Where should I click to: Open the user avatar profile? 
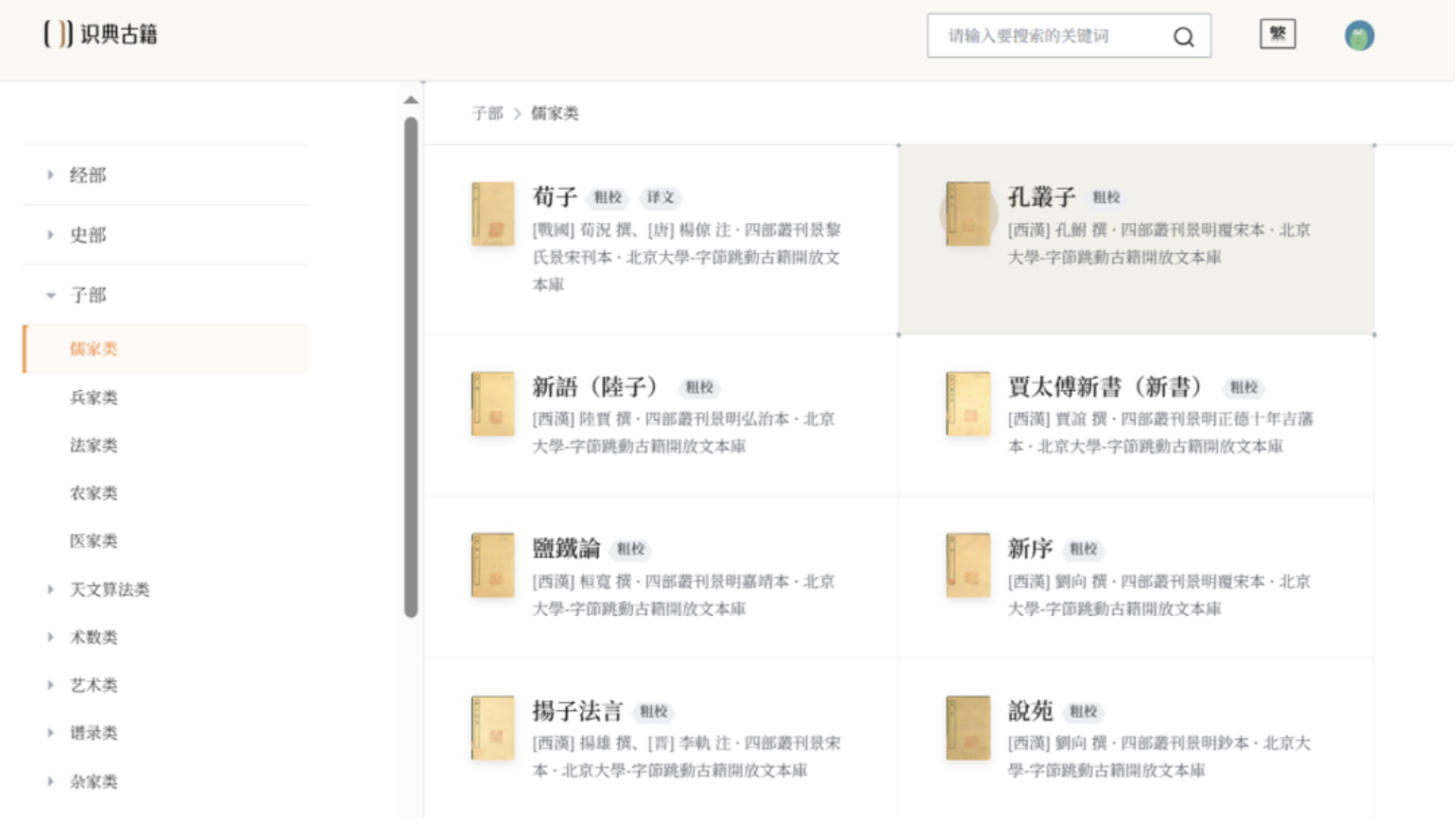tap(1359, 36)
